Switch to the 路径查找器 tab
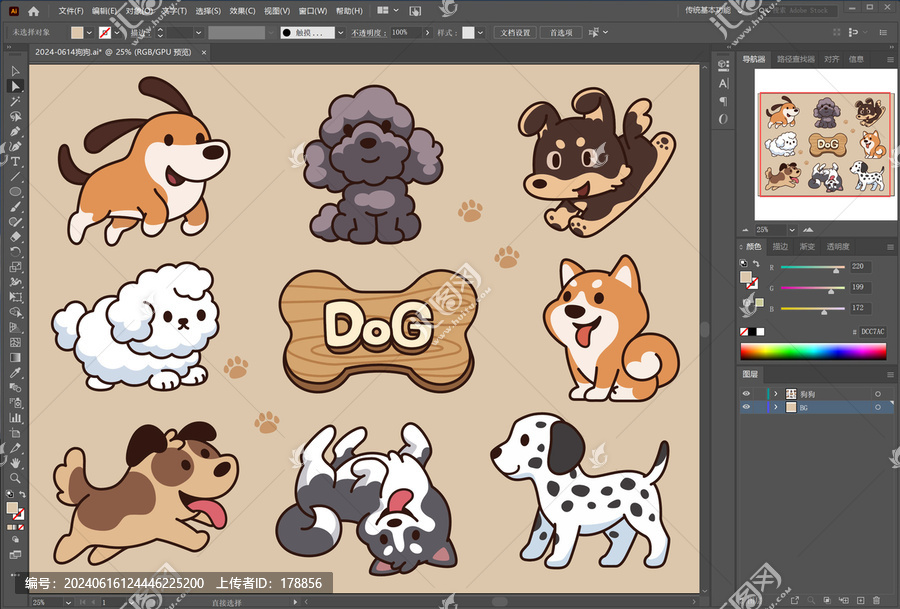The width and height of the screenshot is (900, 609). (796, 59)
